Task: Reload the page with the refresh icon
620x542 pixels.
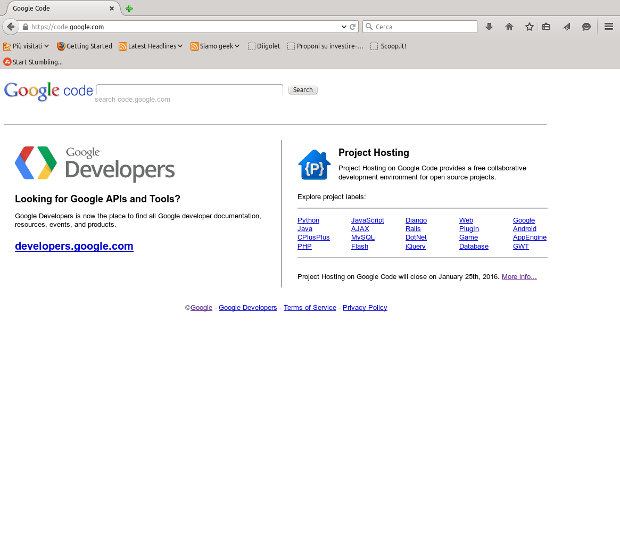Action: [353, 27]
